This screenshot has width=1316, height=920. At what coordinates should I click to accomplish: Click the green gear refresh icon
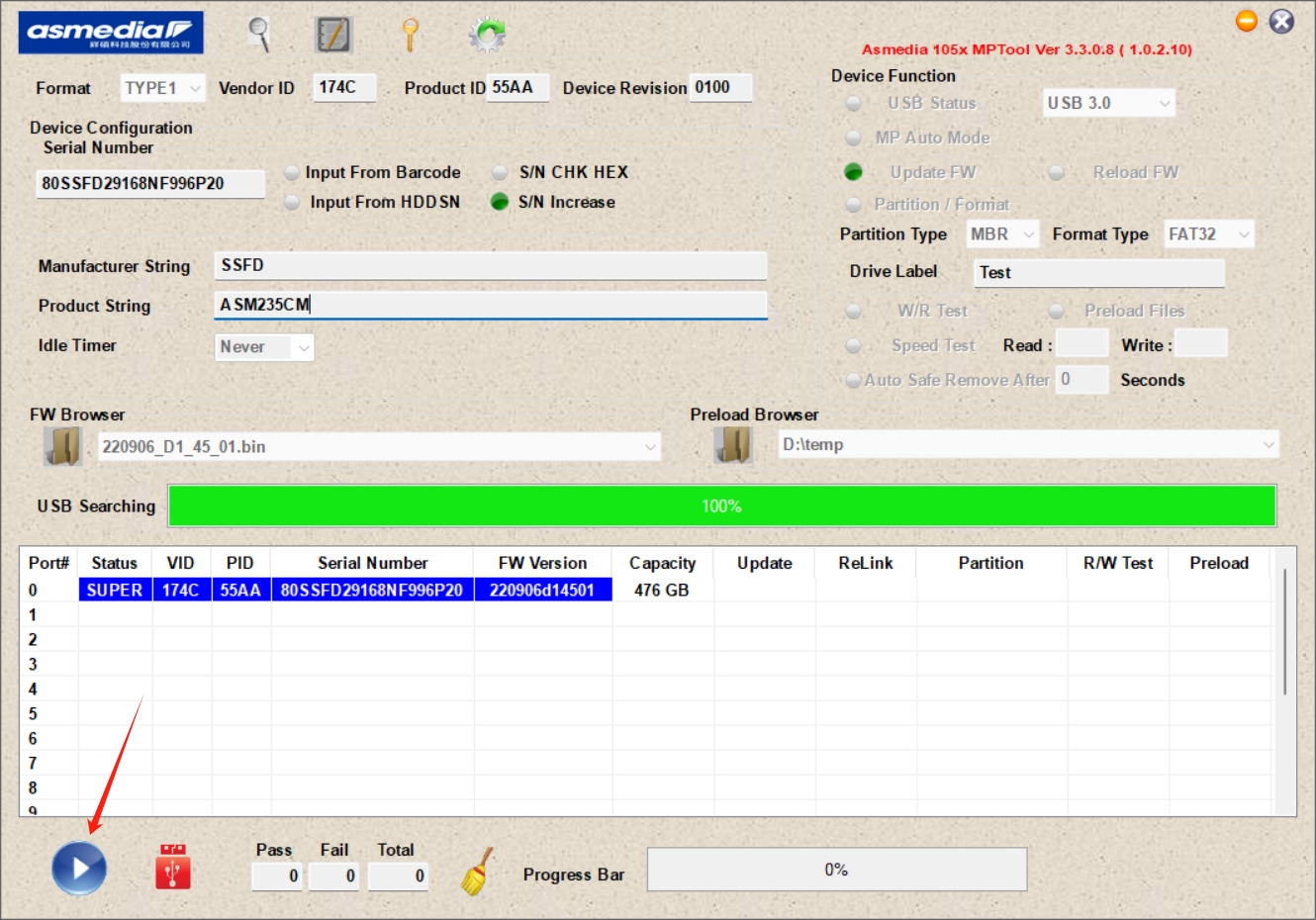487,35
